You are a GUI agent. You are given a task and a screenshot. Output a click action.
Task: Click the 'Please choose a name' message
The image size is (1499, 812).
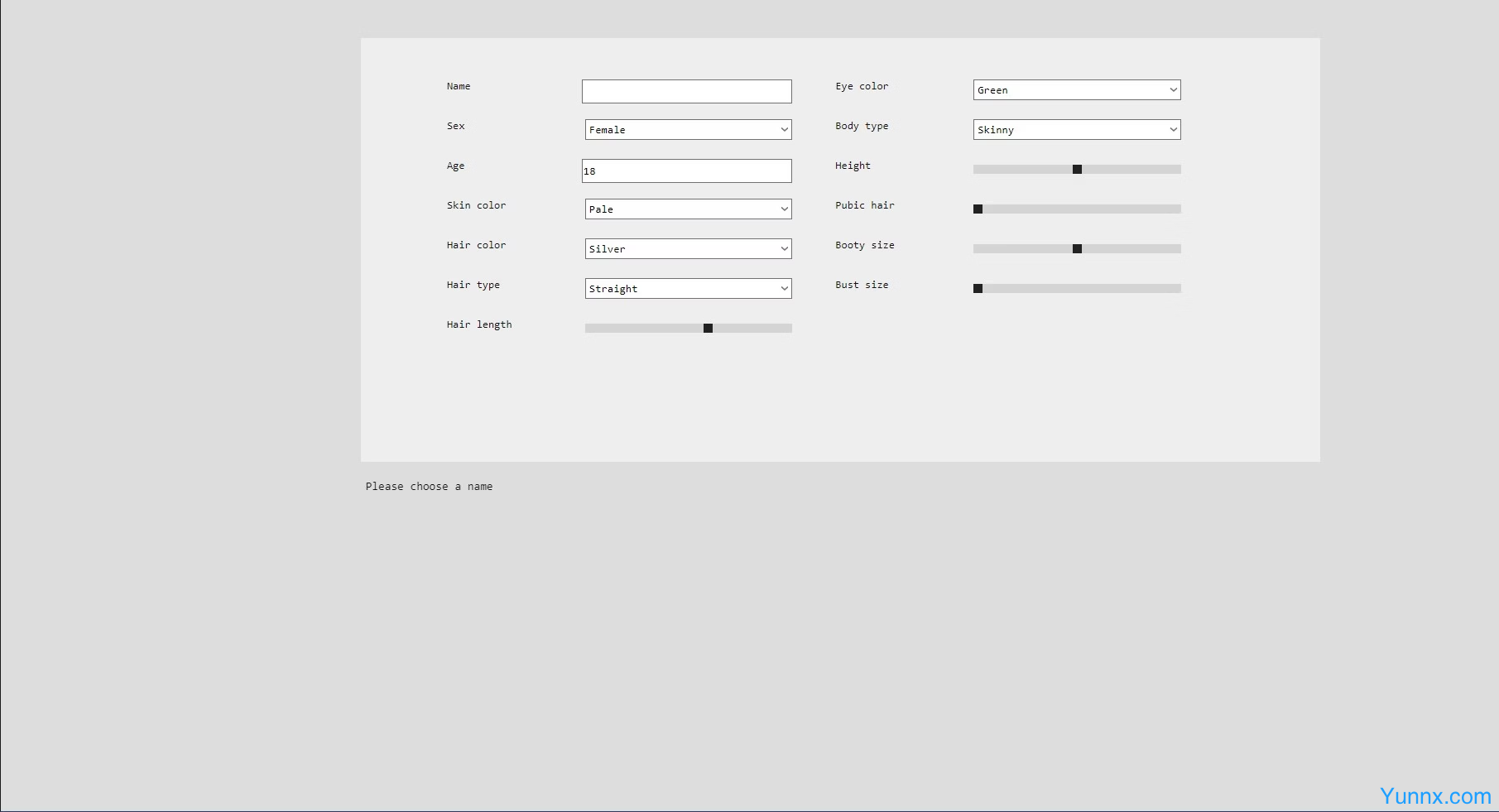point(429,487)
